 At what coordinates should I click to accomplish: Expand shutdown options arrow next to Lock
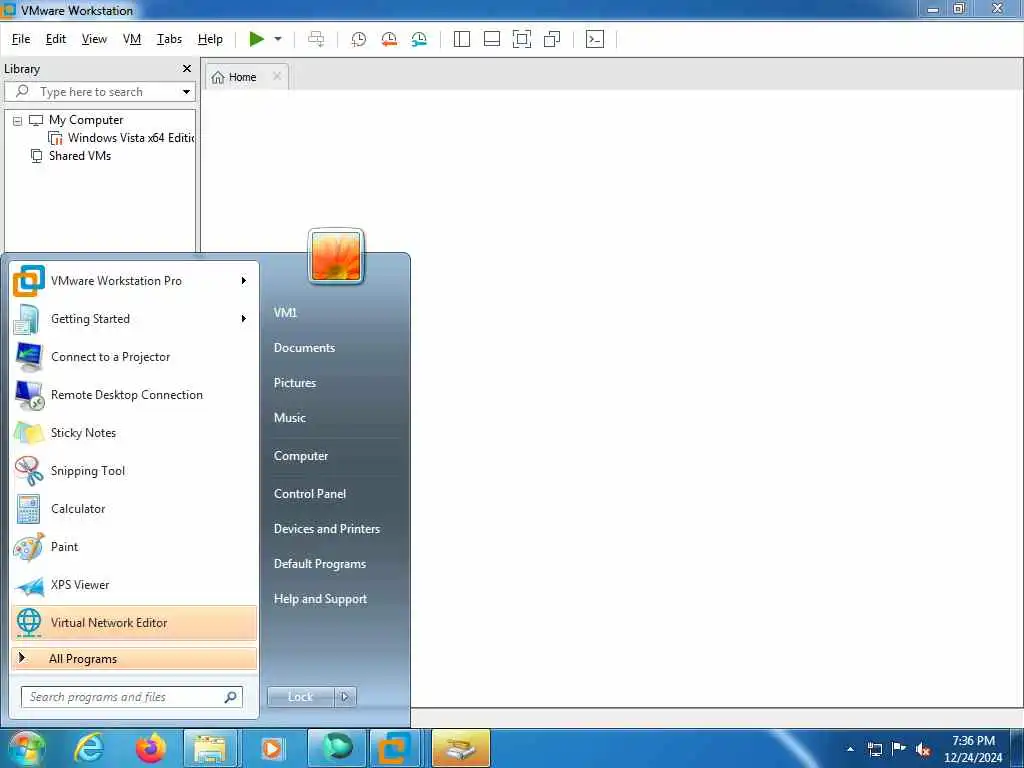click(x=345, y=697)
